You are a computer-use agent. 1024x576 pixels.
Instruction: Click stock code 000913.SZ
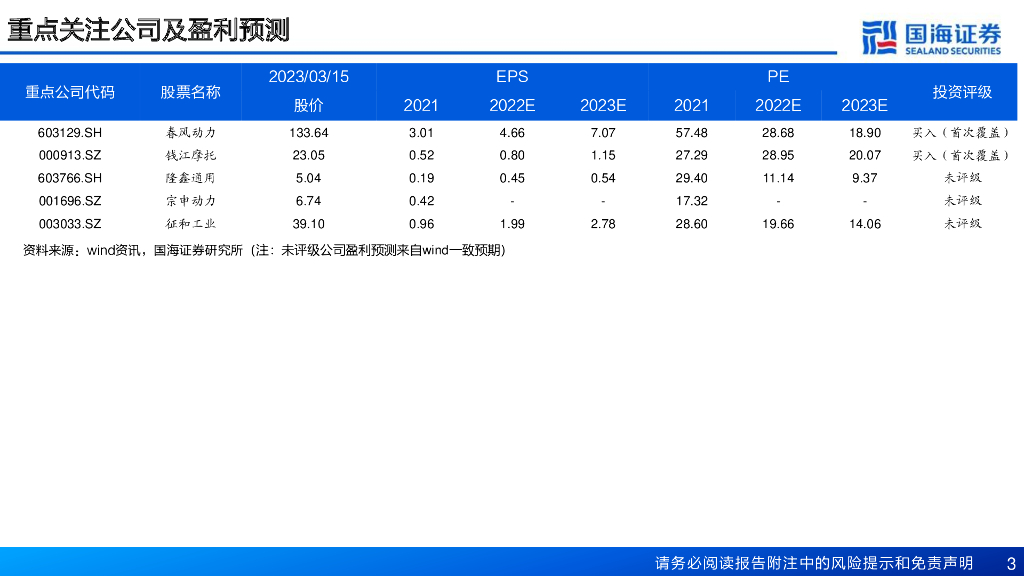point(70,155)
